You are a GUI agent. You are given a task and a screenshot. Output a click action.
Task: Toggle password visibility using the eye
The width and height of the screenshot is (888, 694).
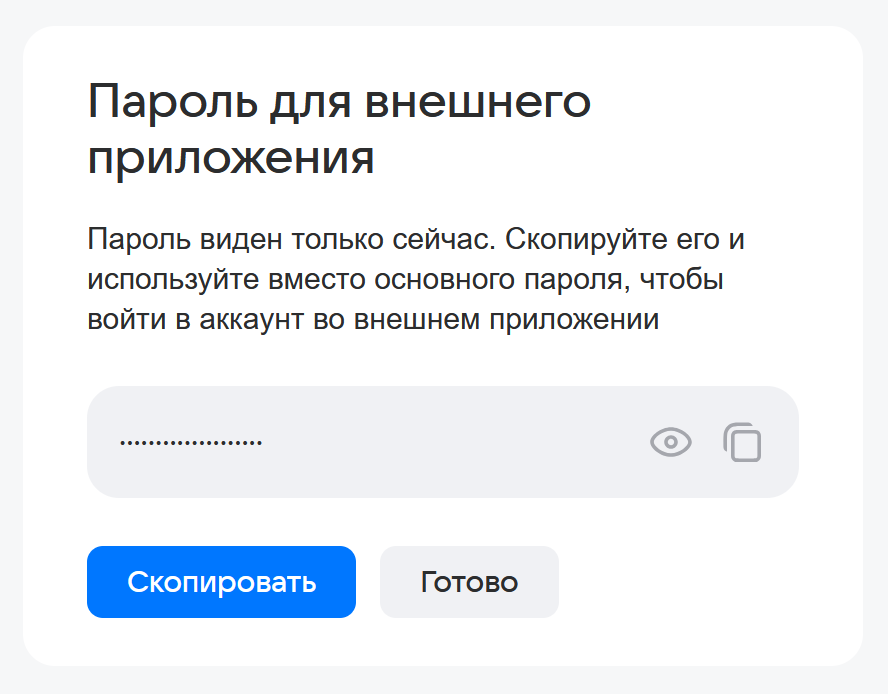tap(670, 442)
